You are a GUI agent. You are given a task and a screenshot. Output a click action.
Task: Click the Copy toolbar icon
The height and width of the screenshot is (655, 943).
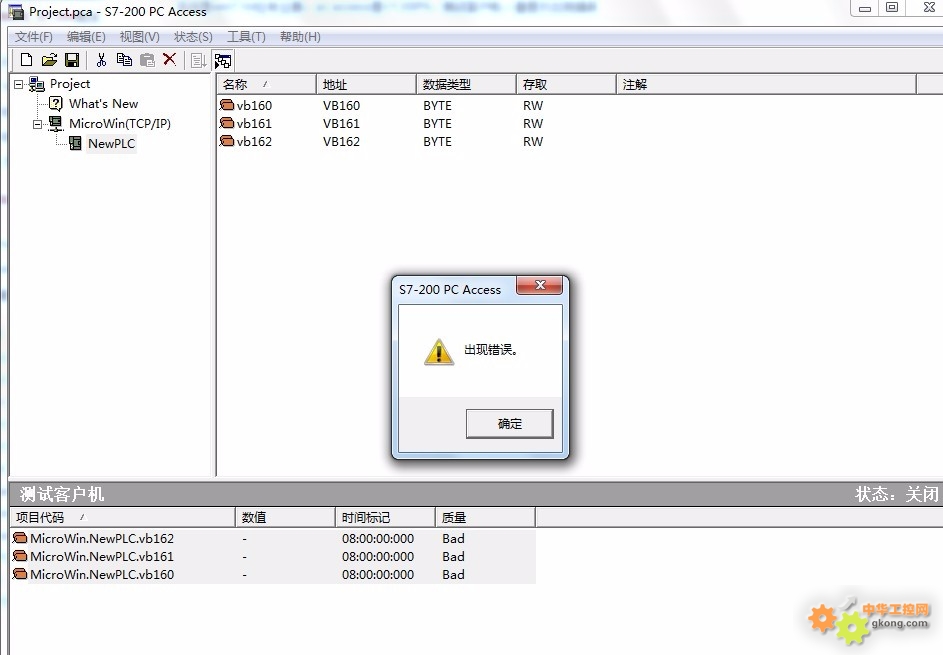click(x=124, y=60)
